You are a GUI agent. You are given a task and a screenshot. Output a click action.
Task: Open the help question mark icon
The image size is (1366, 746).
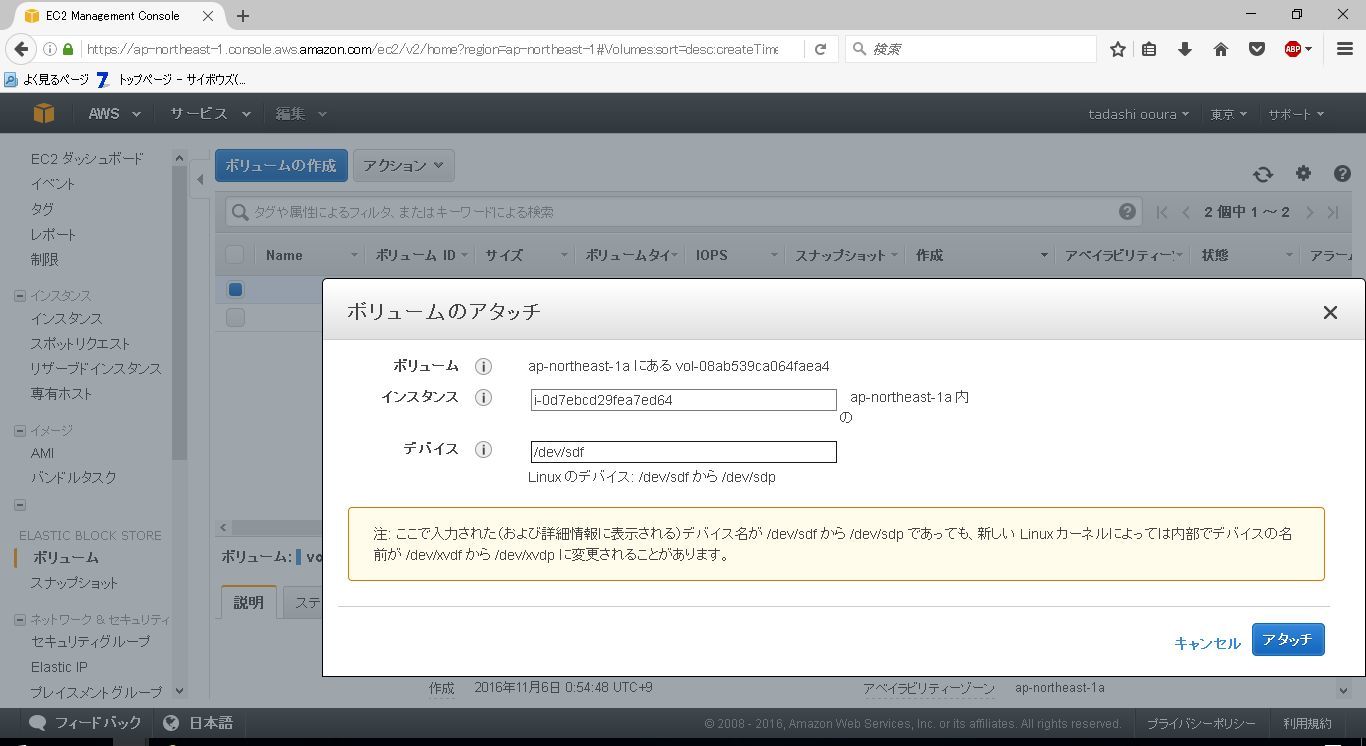coord(1342,173)
